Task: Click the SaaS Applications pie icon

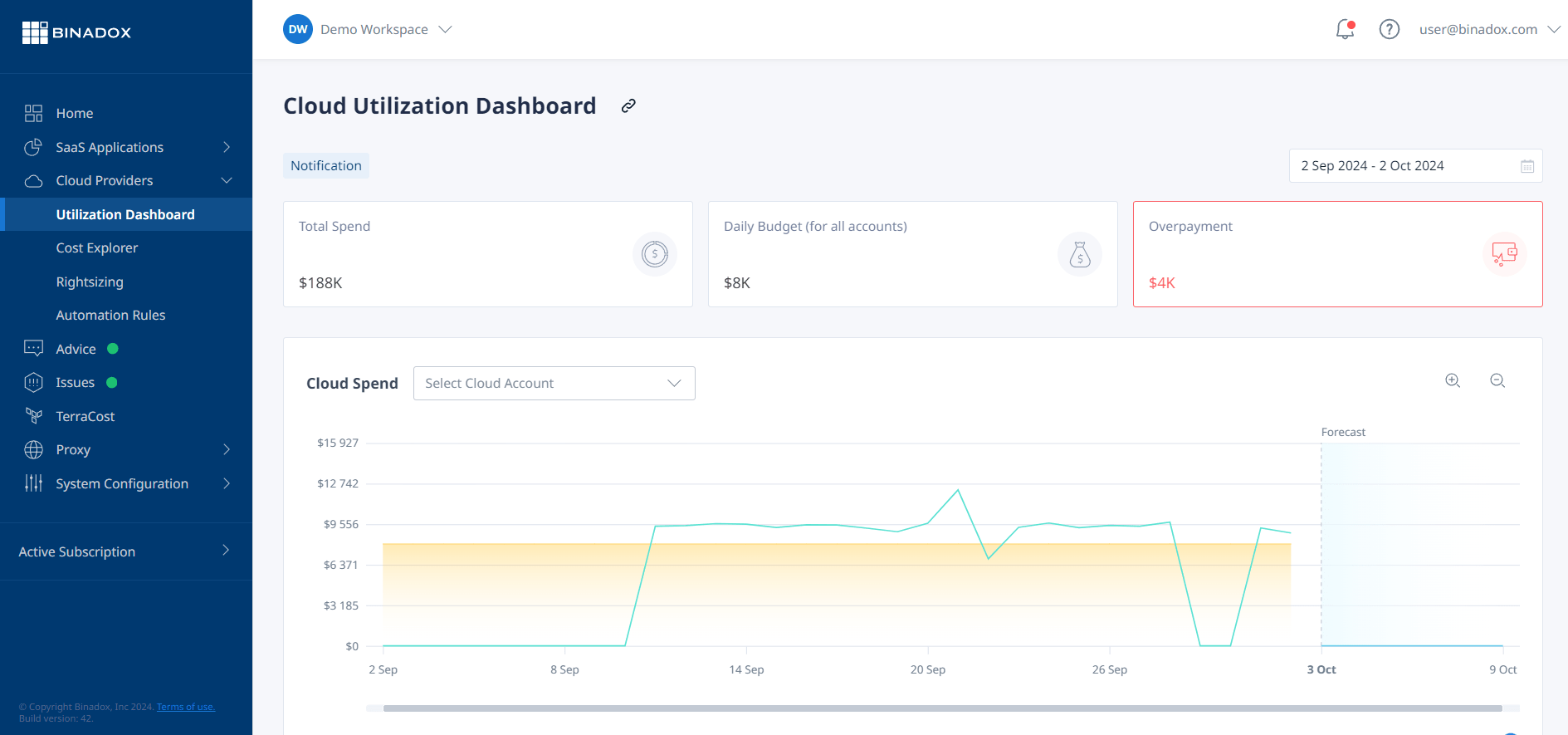Action: click(x=33, y=147)
